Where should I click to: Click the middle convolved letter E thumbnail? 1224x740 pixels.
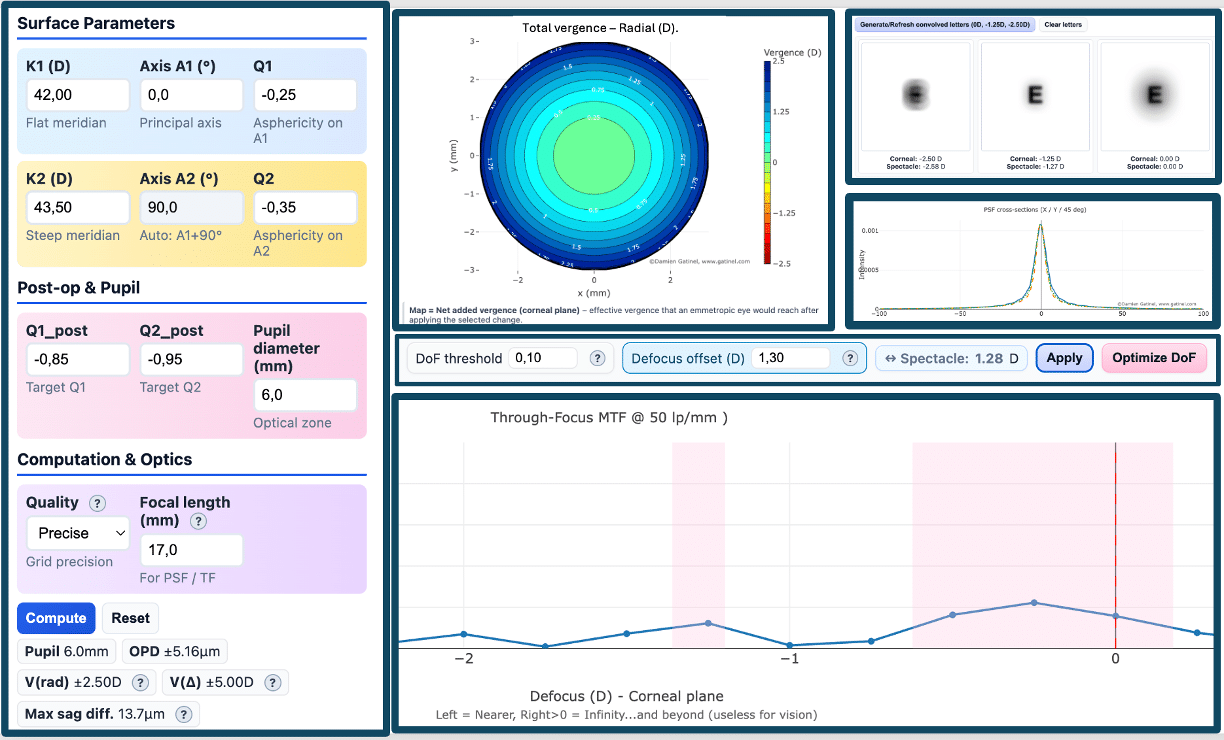(1035, 96)
